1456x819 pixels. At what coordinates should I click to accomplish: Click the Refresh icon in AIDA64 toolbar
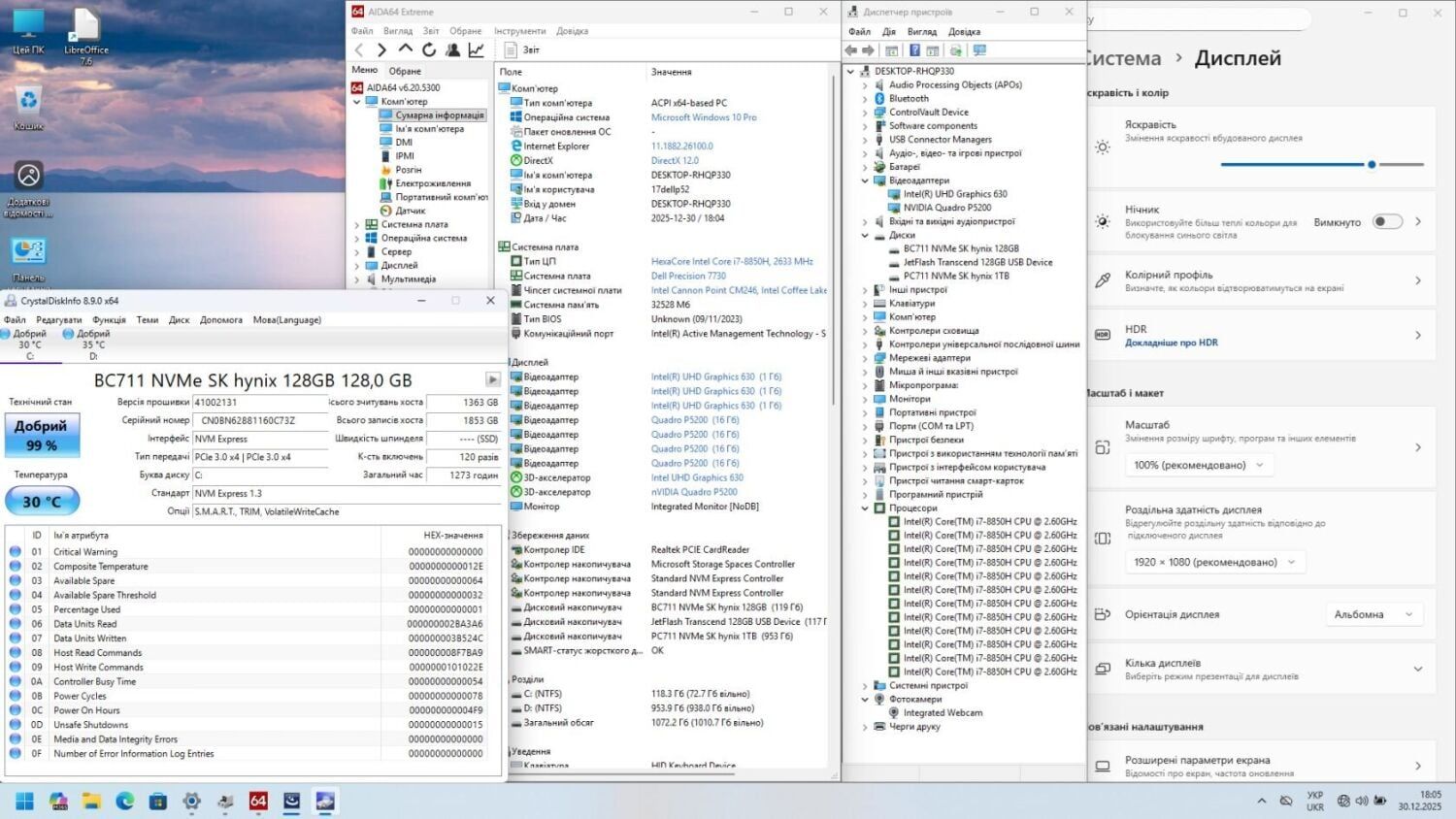click(428, 49)
